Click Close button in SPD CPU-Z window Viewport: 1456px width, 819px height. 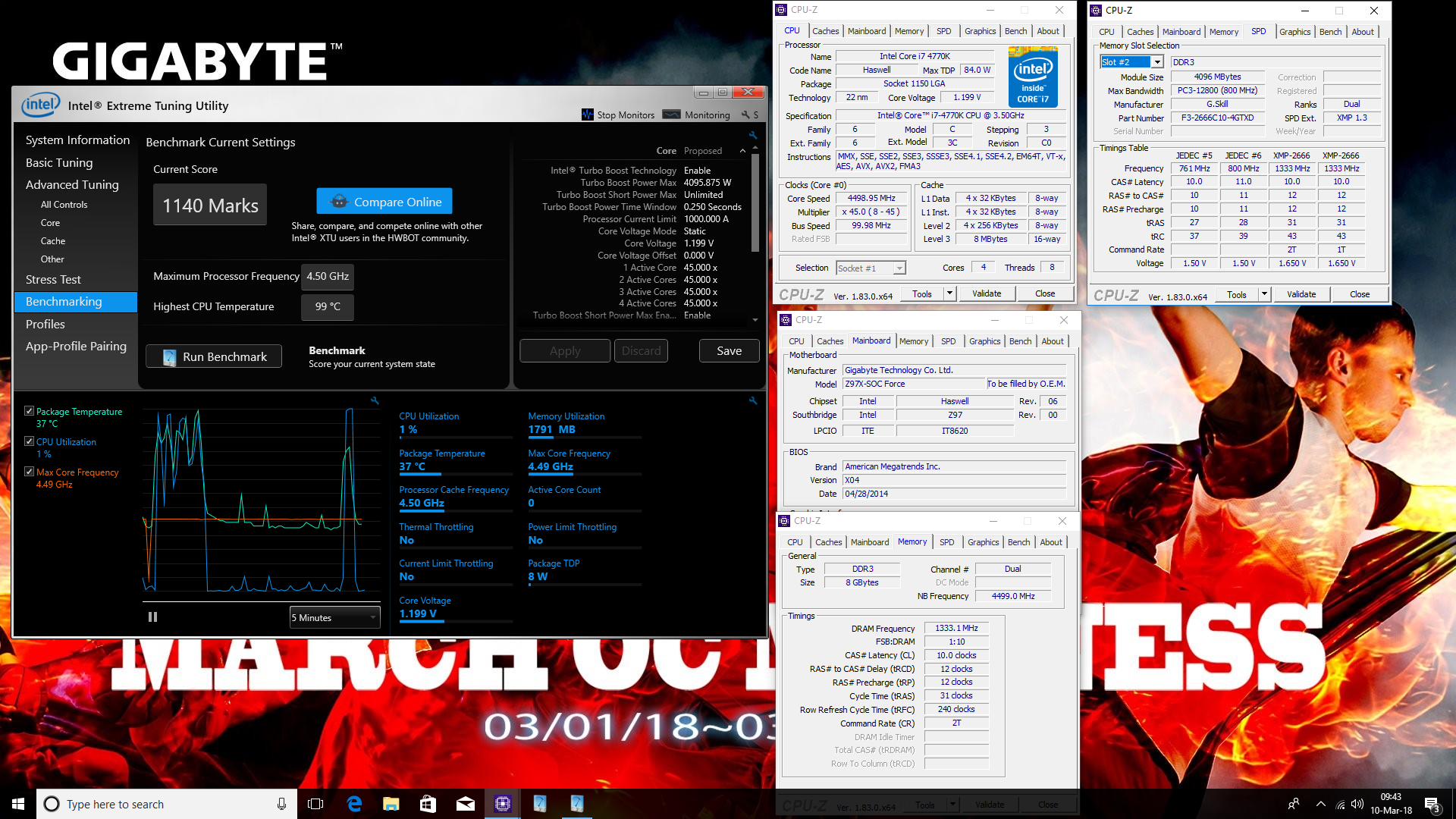1360,294
